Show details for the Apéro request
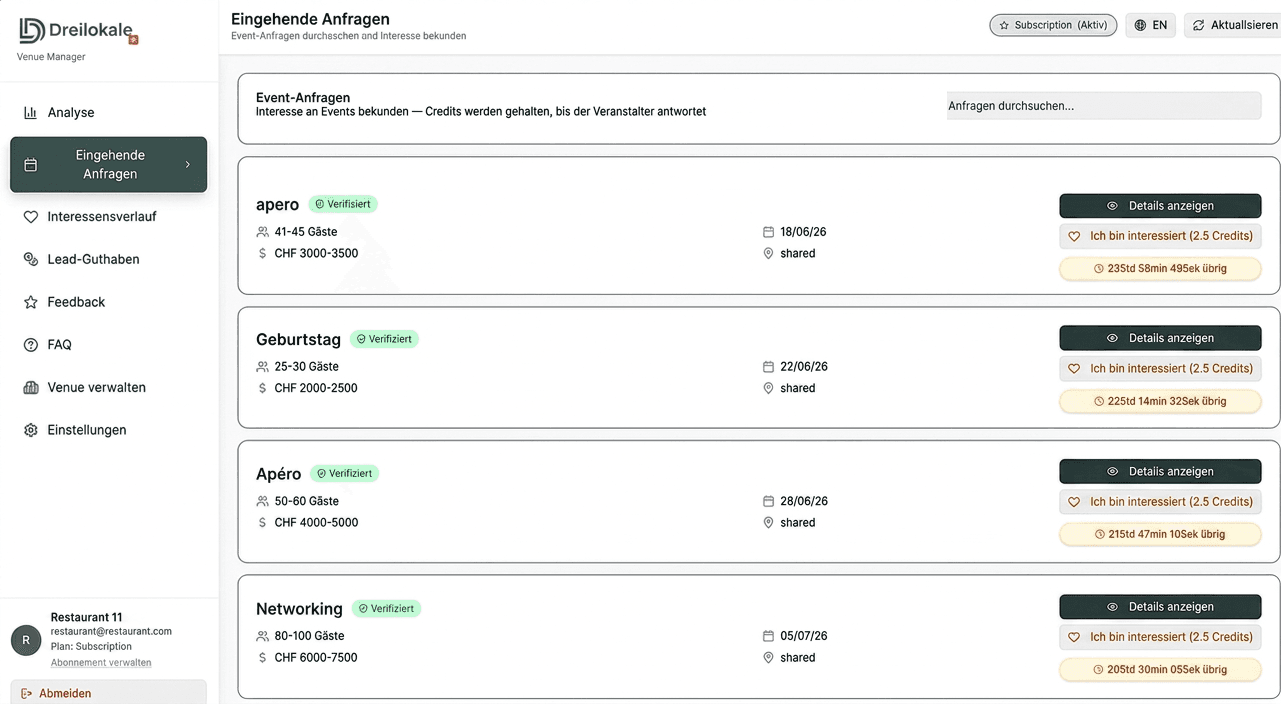1281x704 pixels. (1160, 471)
